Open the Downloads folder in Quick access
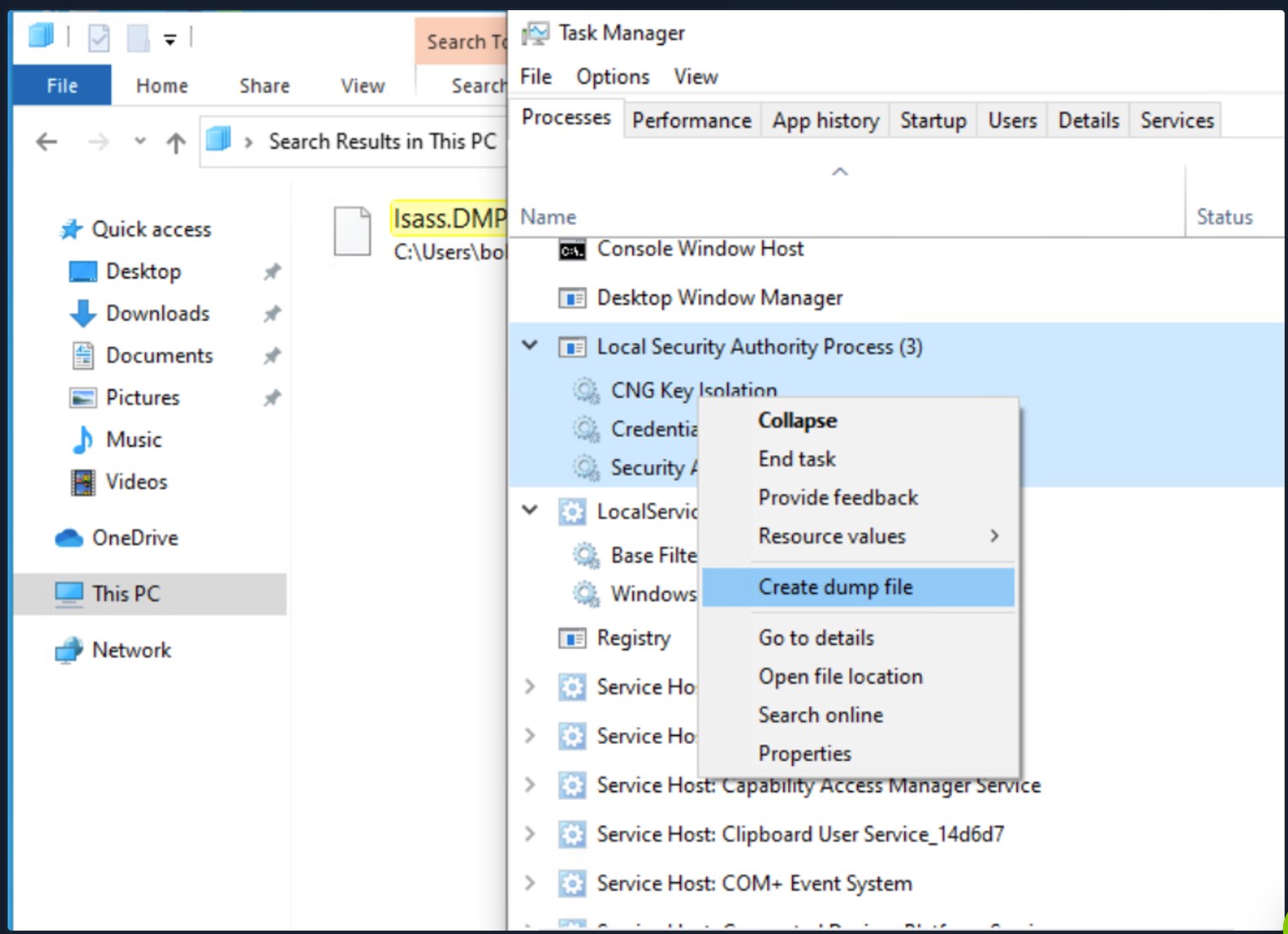1288x934 pixels. pos(157,314)
